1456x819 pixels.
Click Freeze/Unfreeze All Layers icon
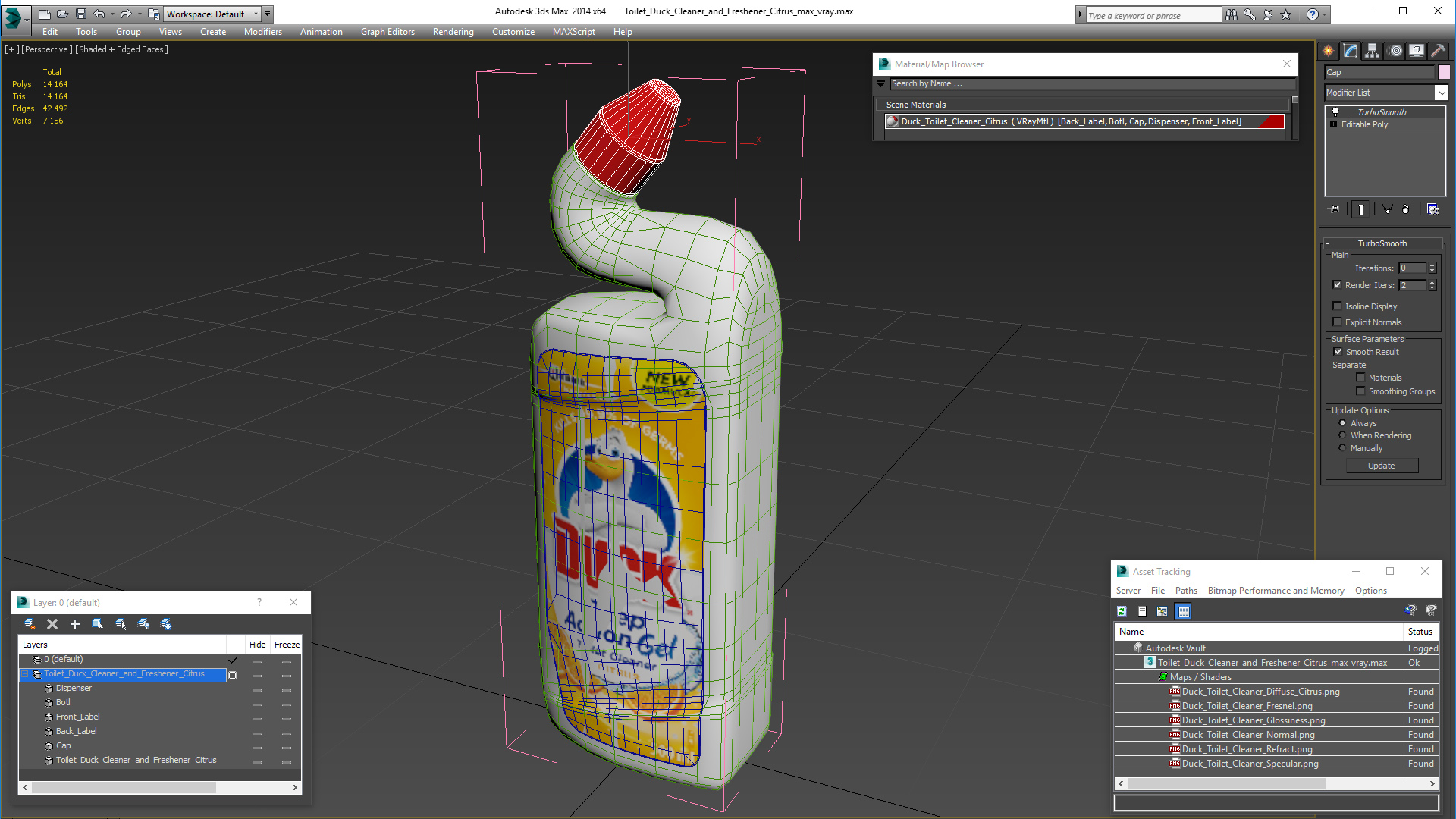coord(166,624)
